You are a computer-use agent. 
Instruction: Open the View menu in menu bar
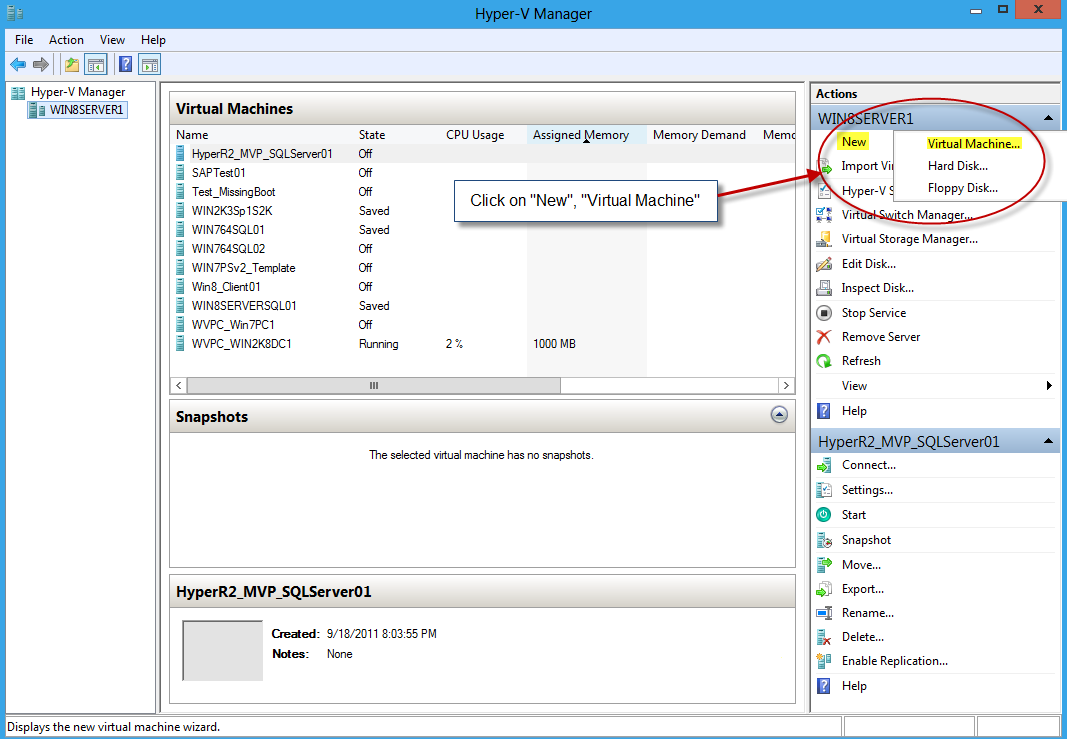(x=112, y=40)
